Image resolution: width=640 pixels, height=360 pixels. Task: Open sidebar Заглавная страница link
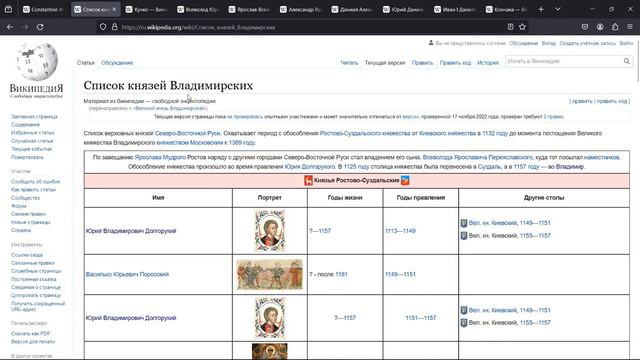click(34, 117)
